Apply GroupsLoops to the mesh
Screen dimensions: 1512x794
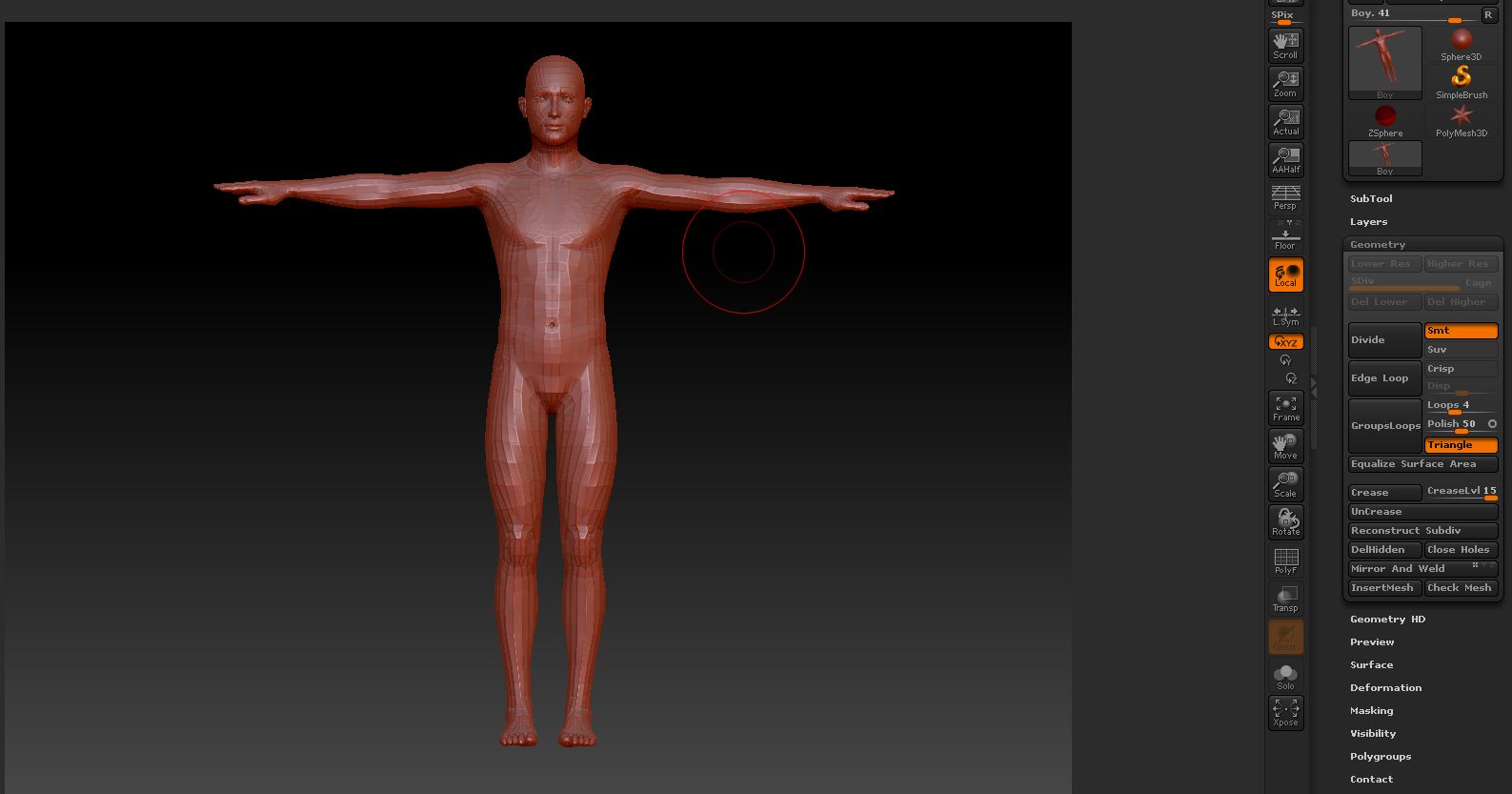click(1384, 426)
